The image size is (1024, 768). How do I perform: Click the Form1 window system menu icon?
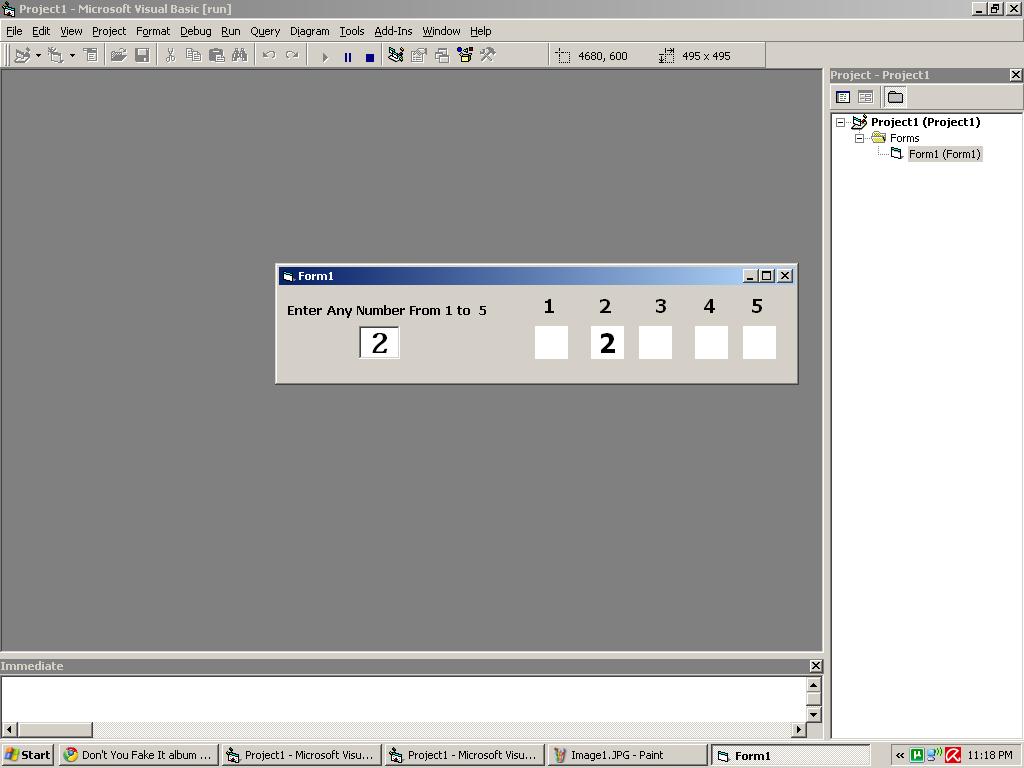tap(288, 276)
